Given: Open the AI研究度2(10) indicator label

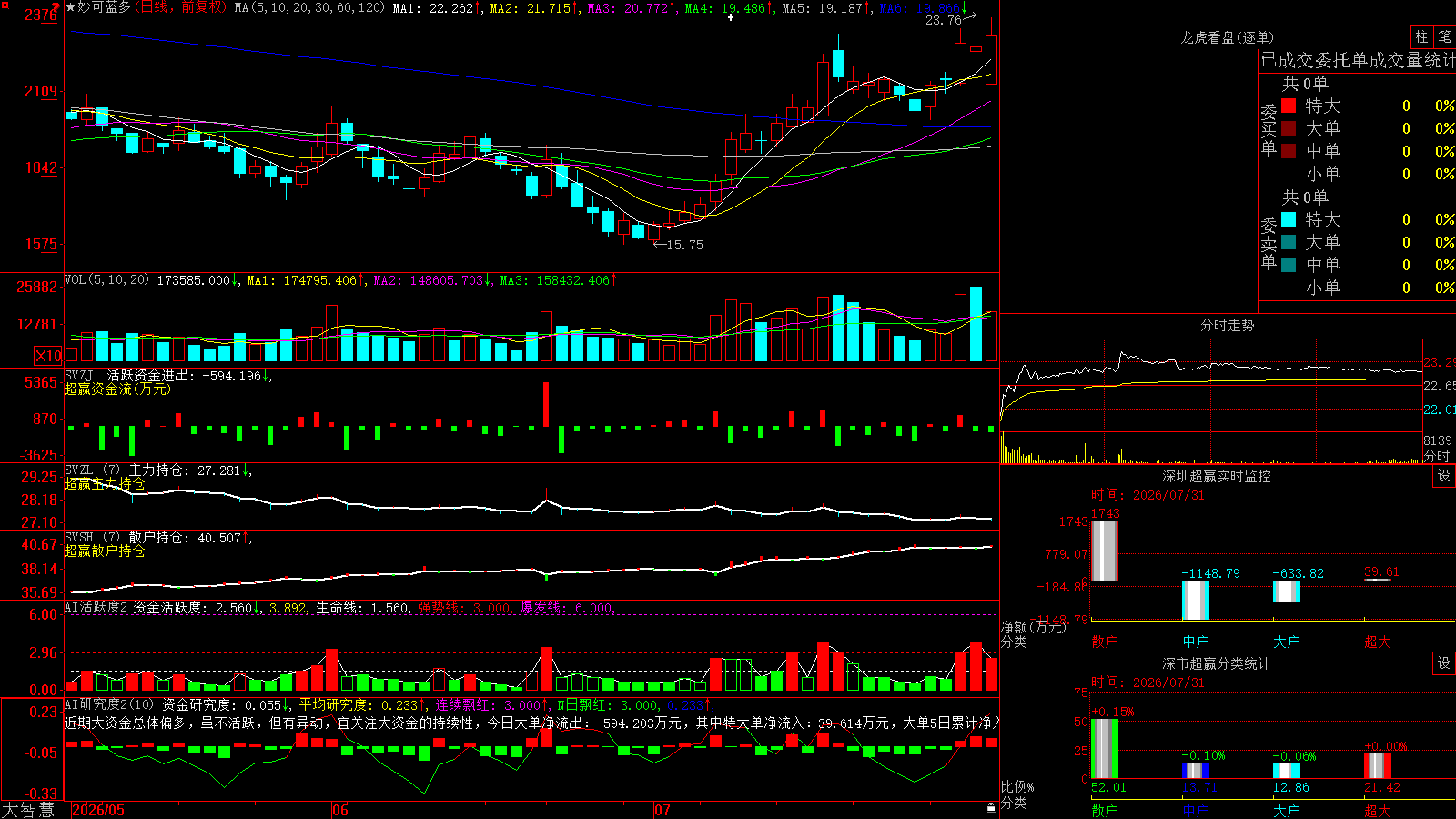Looking at the screenshot, I should 109,704.
